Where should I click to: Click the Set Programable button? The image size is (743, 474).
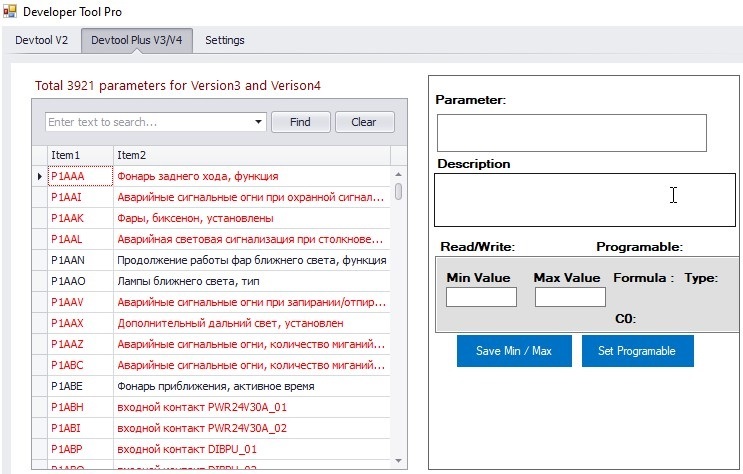(x=637, y=351)
